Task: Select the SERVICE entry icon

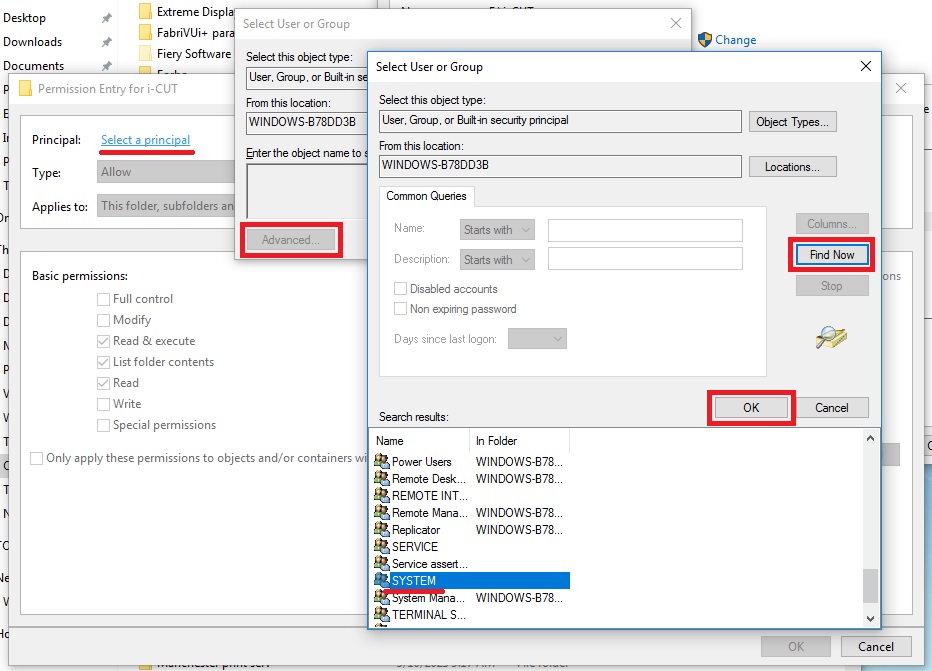Action: (383, 546)
